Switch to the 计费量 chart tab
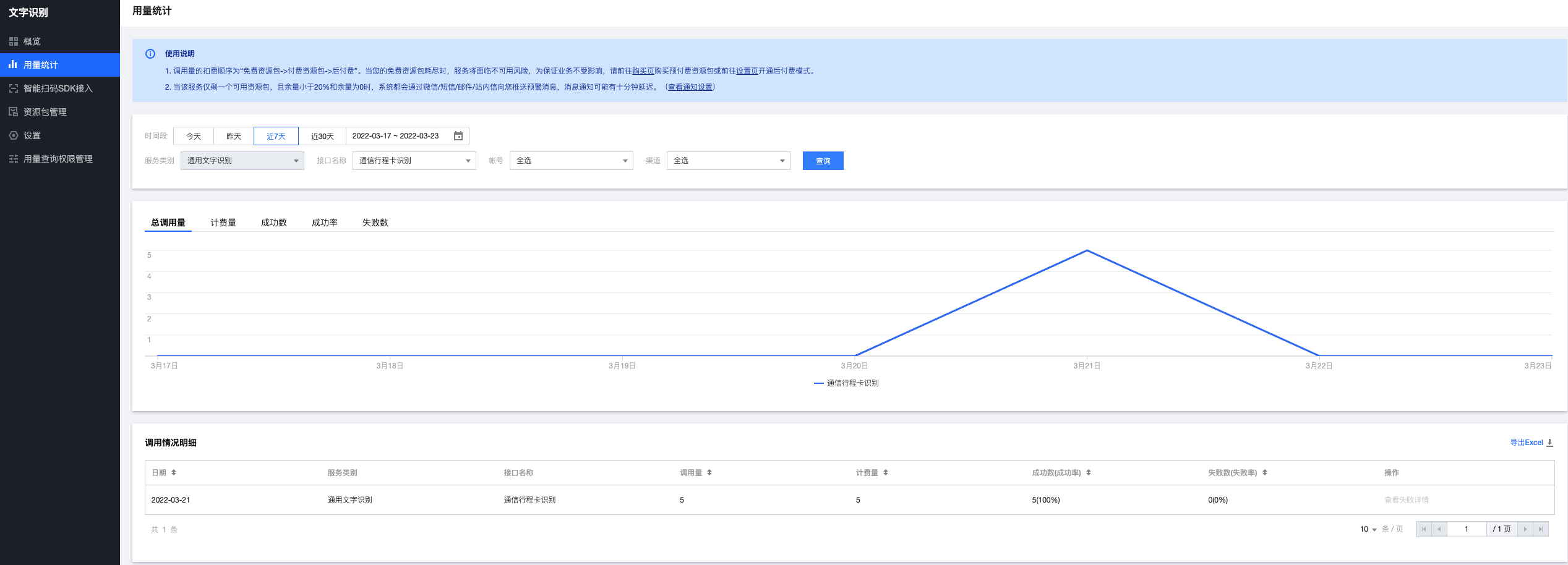This screenshot has width=1568, height=565. (x=223, y=223)
